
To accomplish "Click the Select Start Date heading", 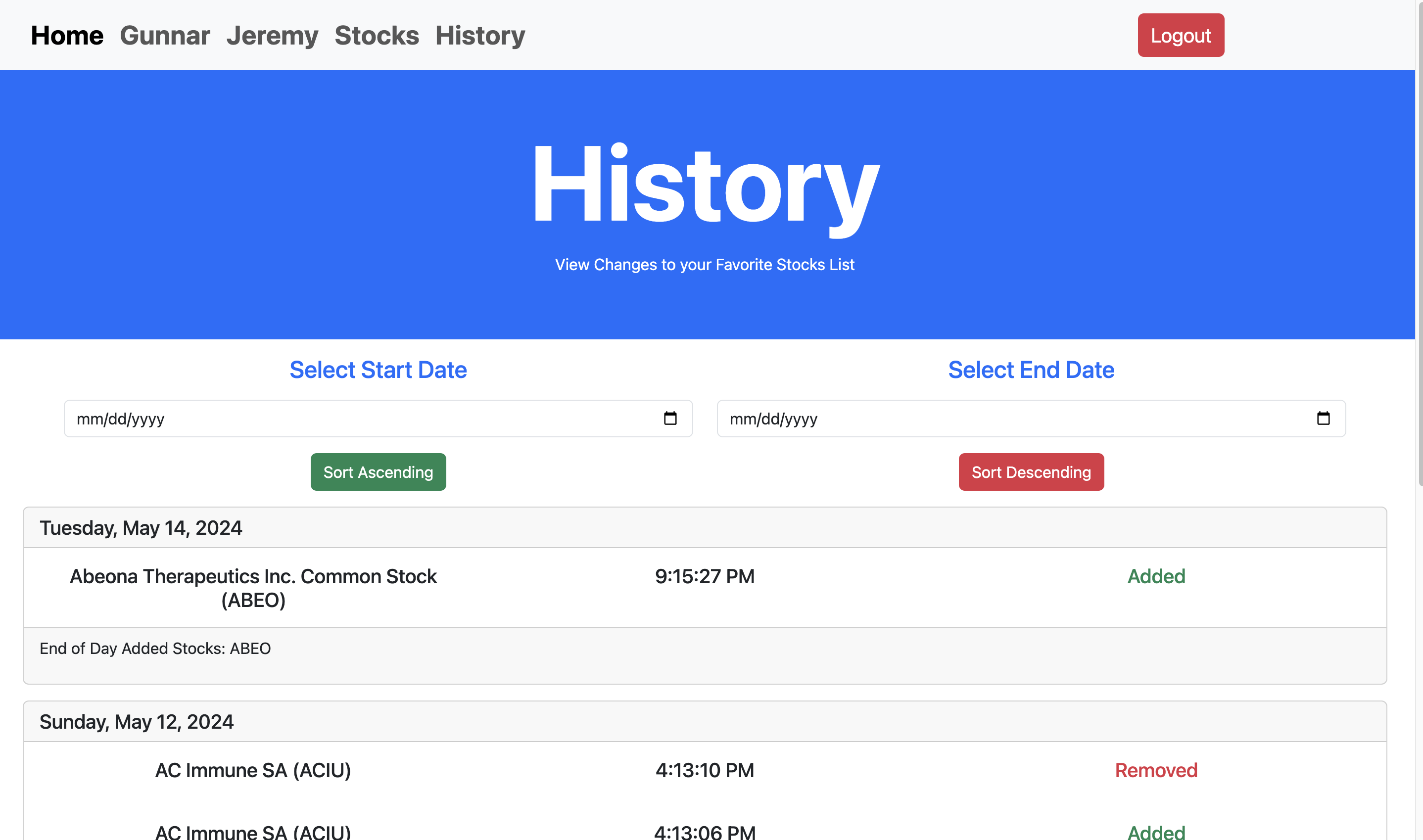I will 378,370.
